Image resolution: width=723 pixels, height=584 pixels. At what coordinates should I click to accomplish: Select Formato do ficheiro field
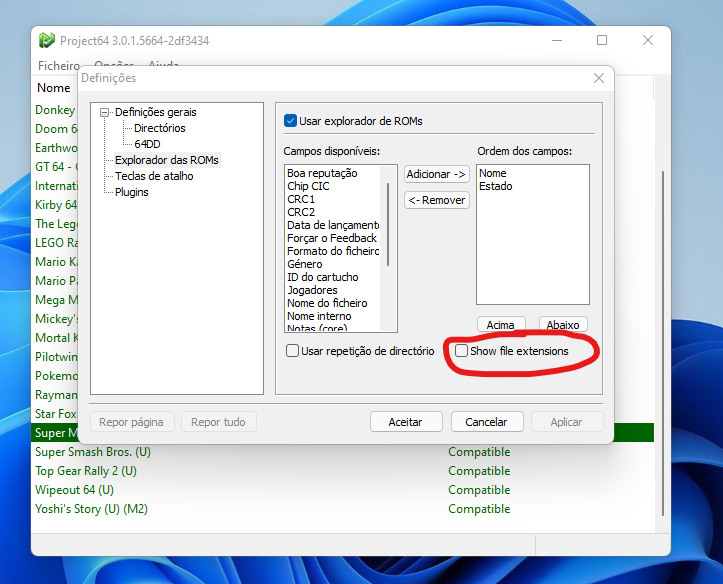coord(333,251)
